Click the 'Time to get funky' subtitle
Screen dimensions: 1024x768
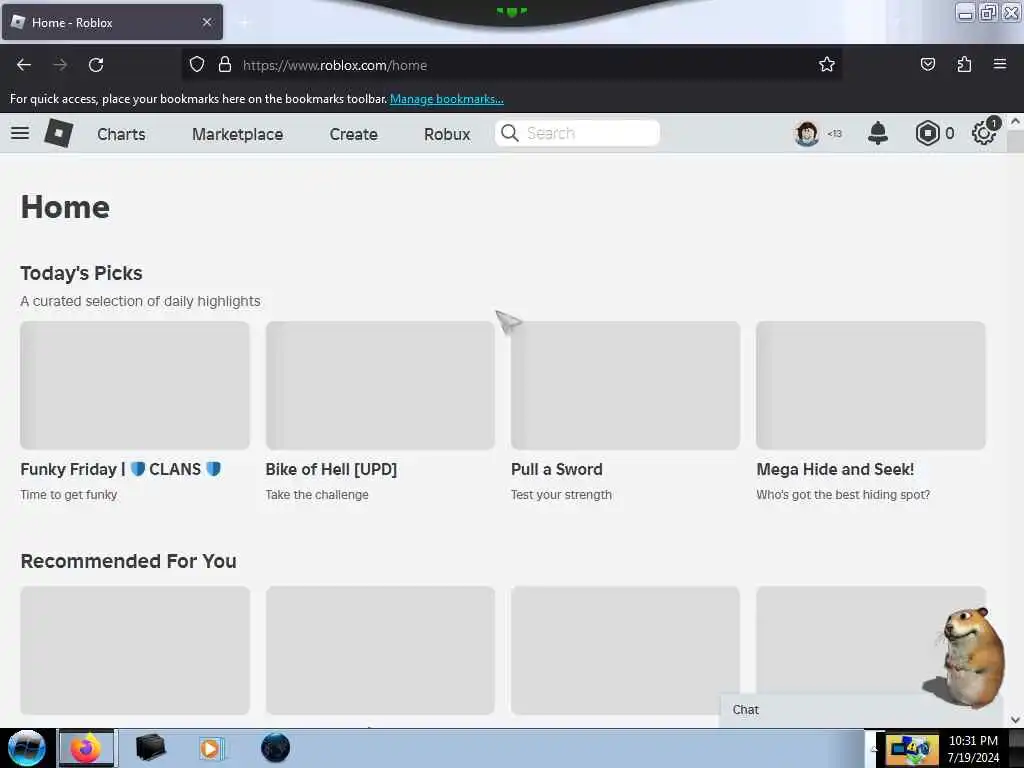click(x=69, y=494)
